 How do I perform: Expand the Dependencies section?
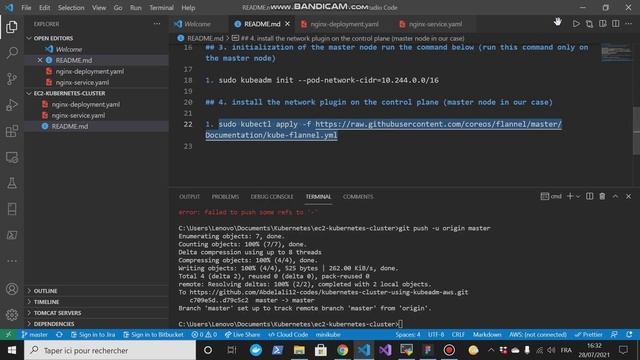click(54, 324)
